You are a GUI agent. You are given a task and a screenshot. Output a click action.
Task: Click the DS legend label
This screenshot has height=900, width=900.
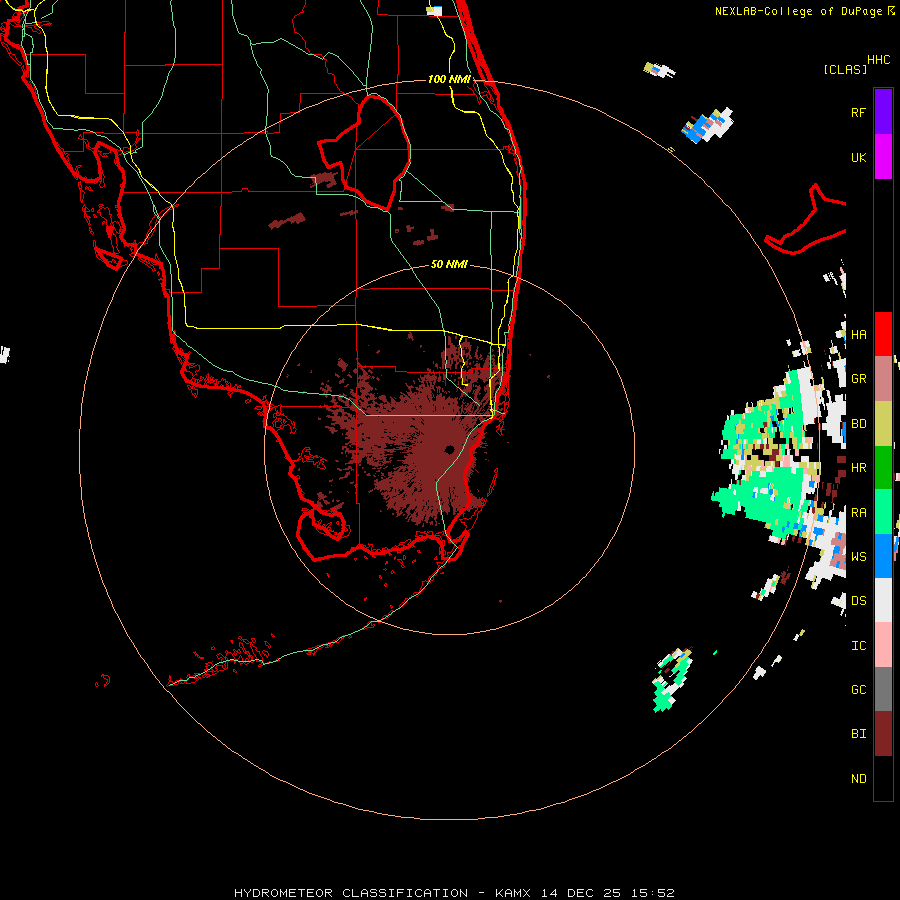pos(858,600)
